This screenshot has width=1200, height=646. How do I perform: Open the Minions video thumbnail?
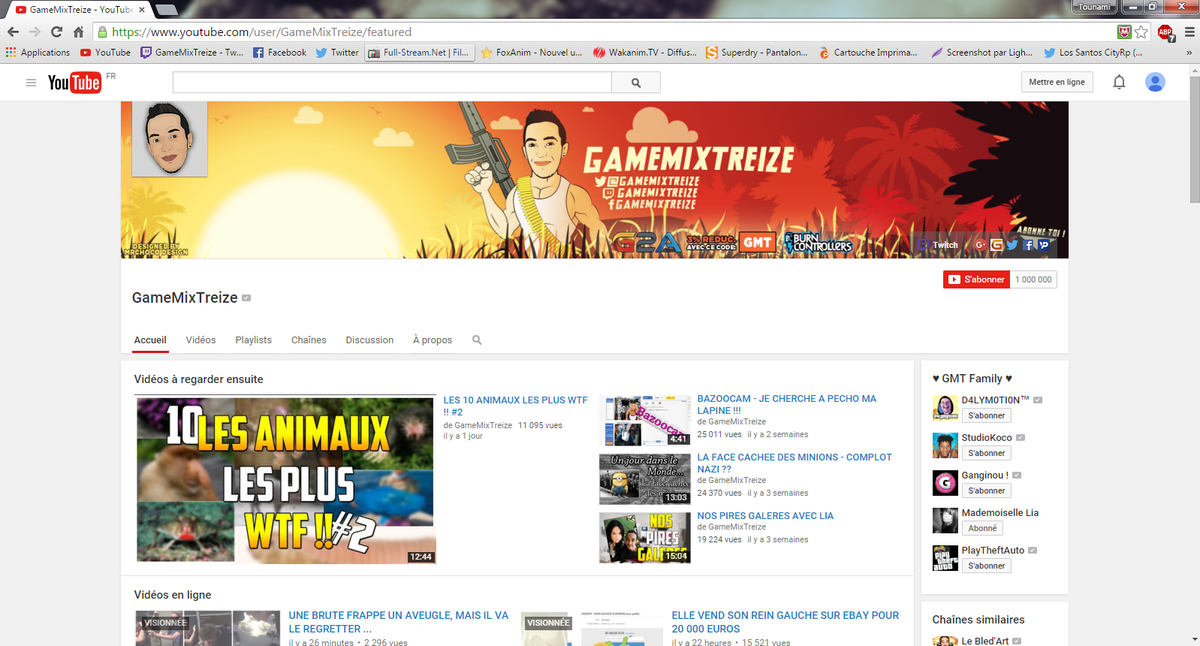[x=645, y=479]
